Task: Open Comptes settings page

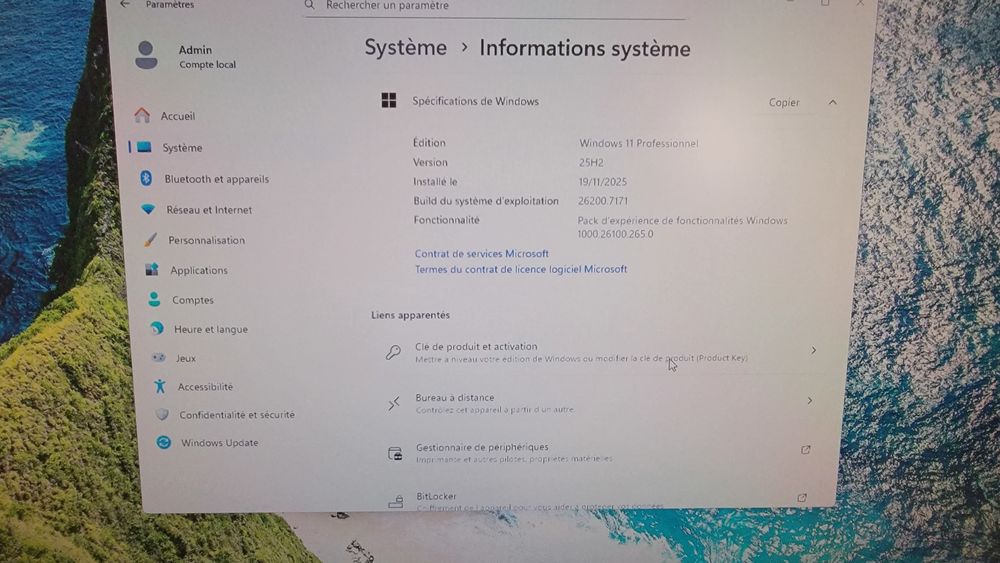Action: click(193, 300)
